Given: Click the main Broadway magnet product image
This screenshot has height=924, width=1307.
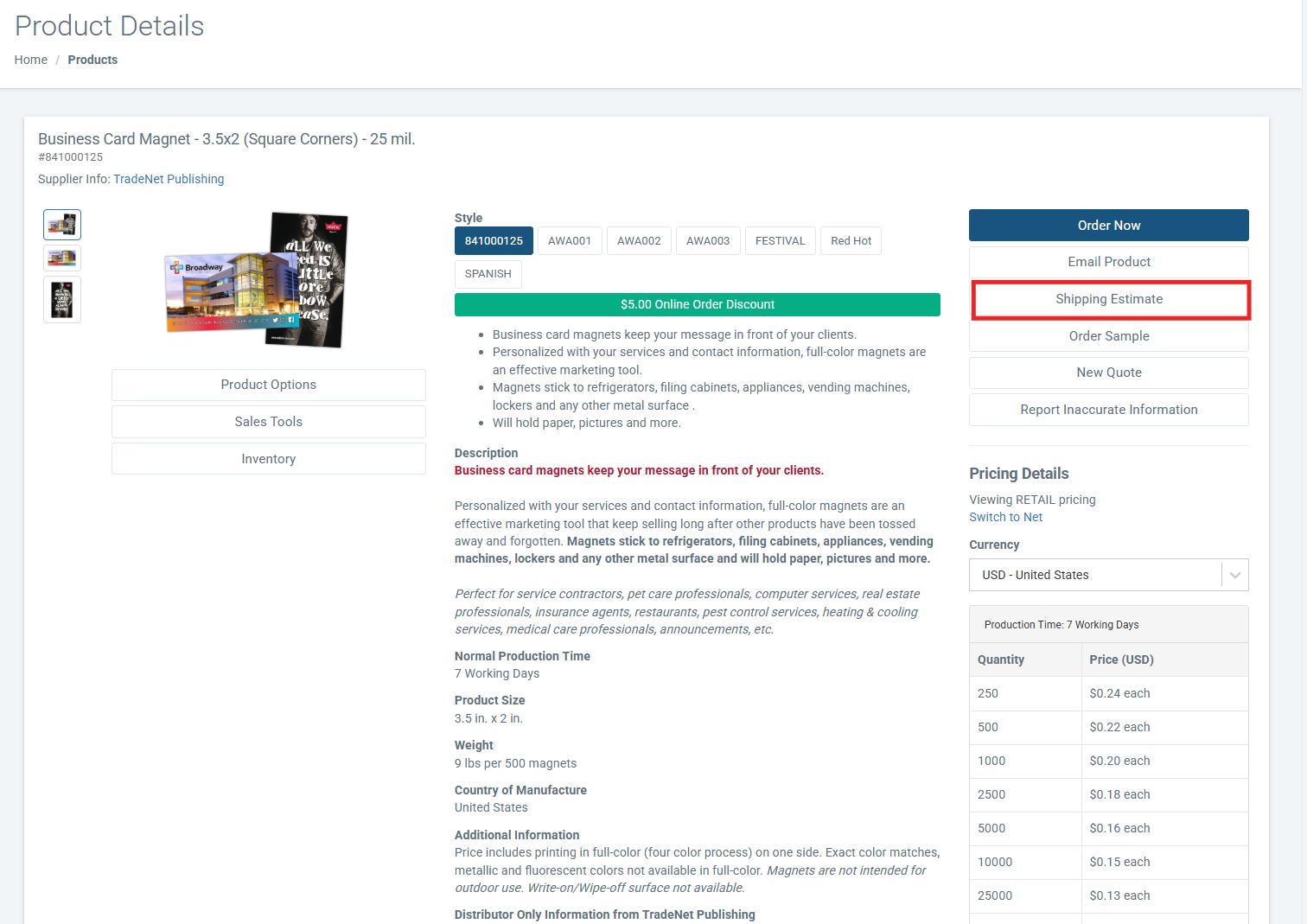Looking at the screenshot, I should tap(258, 281).
